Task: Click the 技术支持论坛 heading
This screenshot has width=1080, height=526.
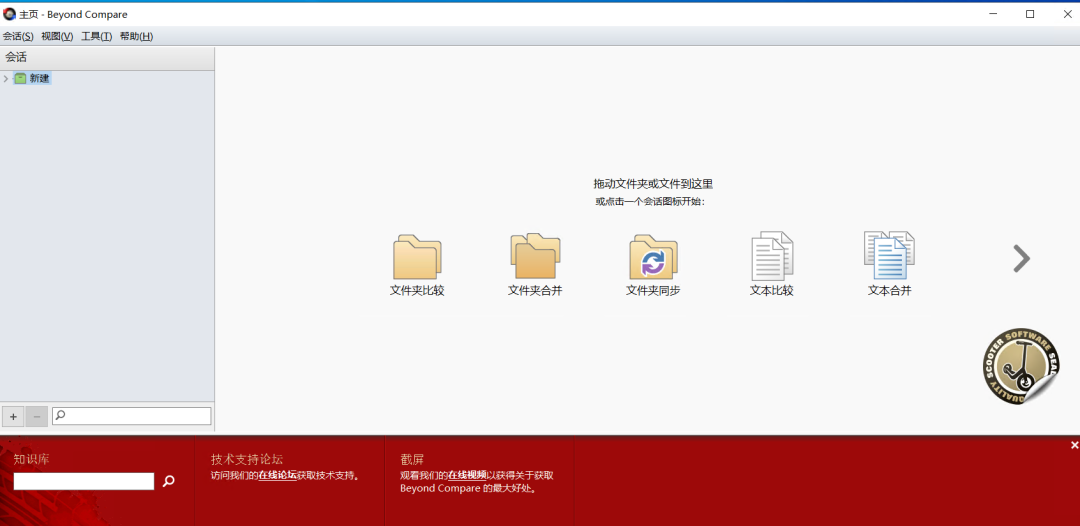Action: 247,459
